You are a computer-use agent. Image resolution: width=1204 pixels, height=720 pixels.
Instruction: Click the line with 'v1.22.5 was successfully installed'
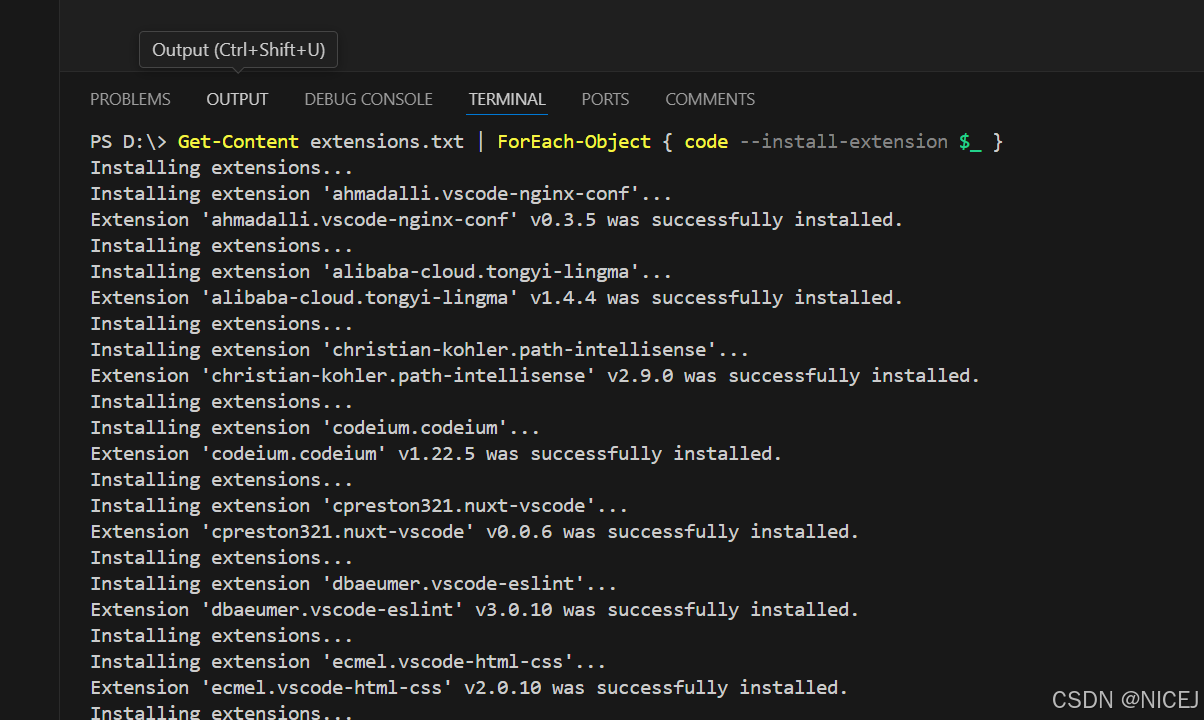click(436, 454)
